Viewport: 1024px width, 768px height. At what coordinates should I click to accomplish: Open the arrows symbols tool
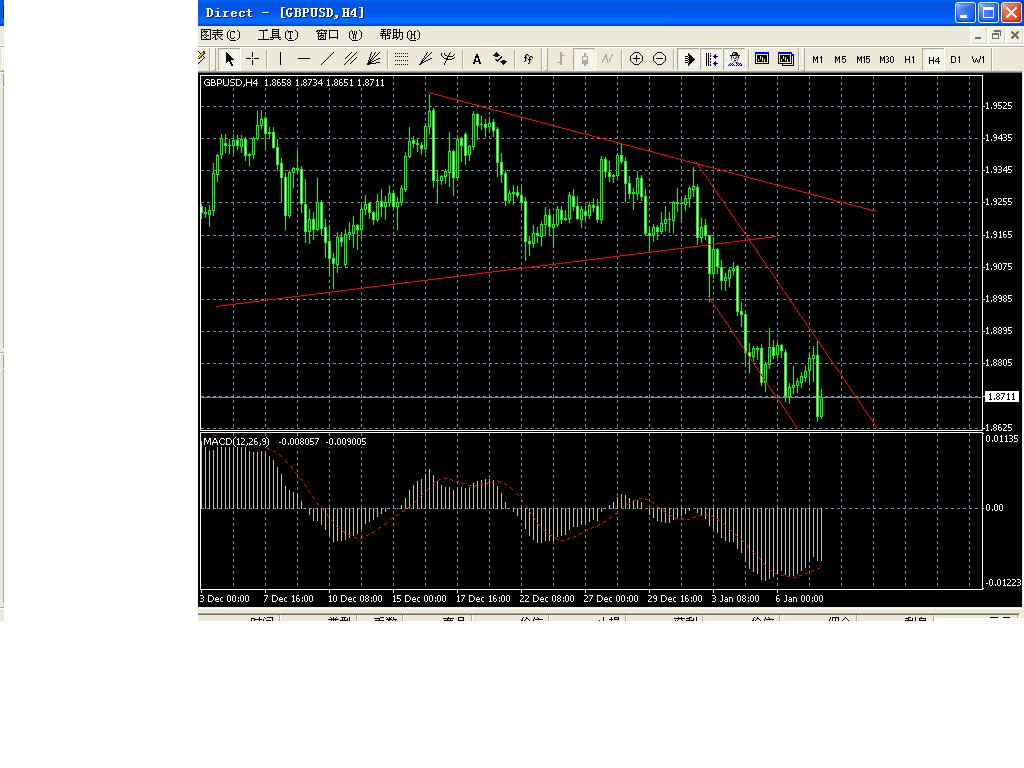(500, 59)
